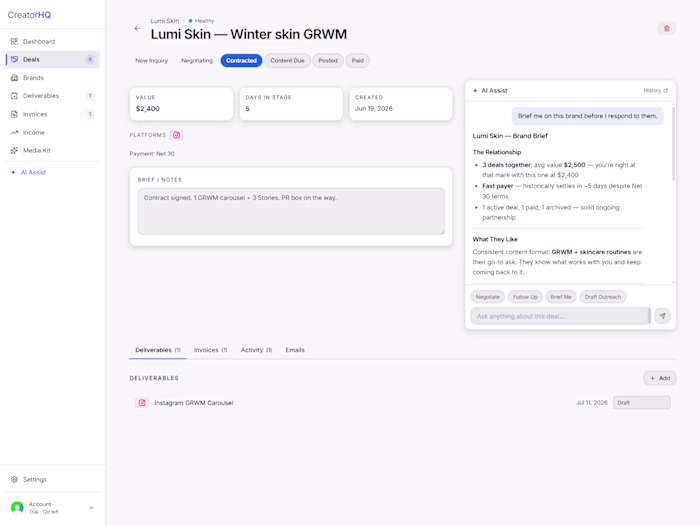Click the Brief / Notes text area
The width and height of the screenshot is (700, 525).
click(291, 211)
